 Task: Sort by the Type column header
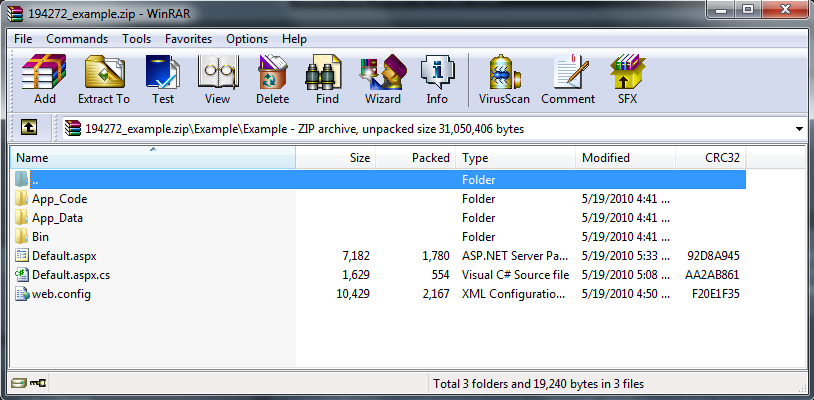click(x=516, y=158)
